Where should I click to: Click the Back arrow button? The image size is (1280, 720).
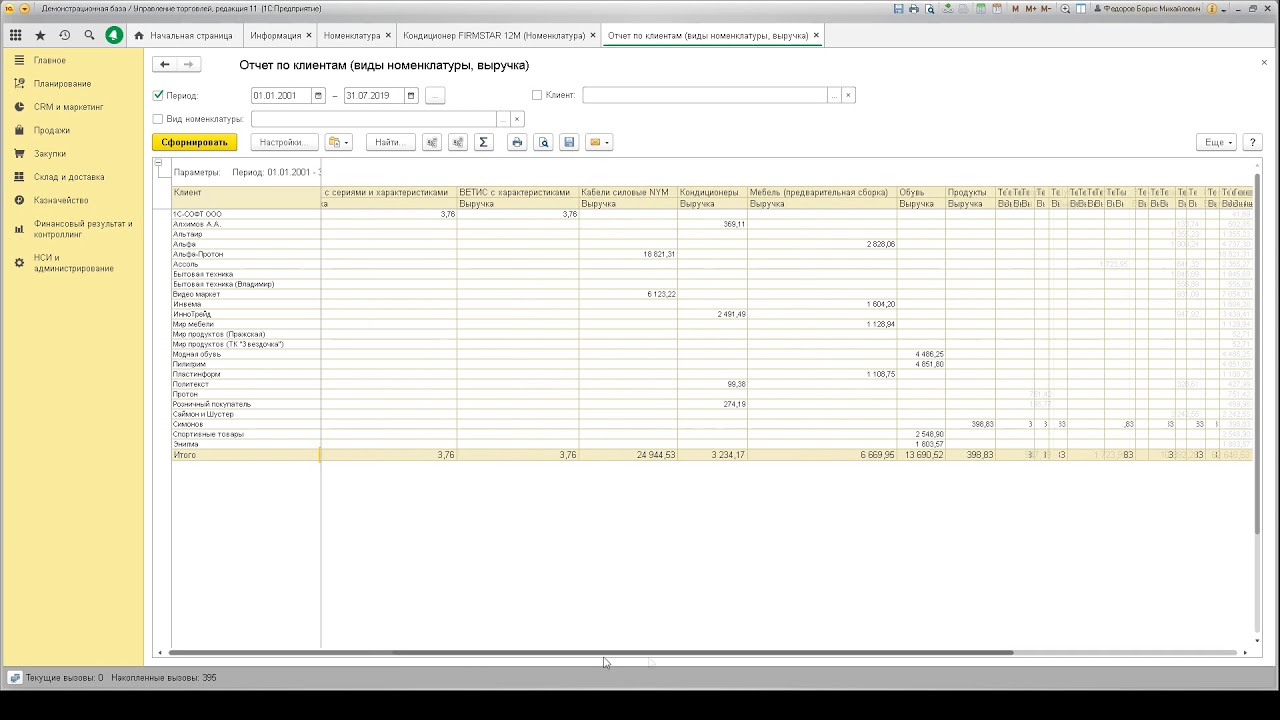[x=165, y=64]
